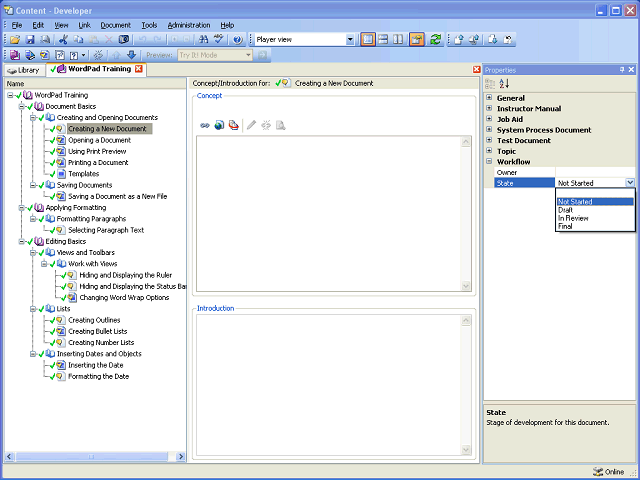Viewport: 640px width, 480px height.
Task: Select Using Print Preview topic
Action: [97, 151]
